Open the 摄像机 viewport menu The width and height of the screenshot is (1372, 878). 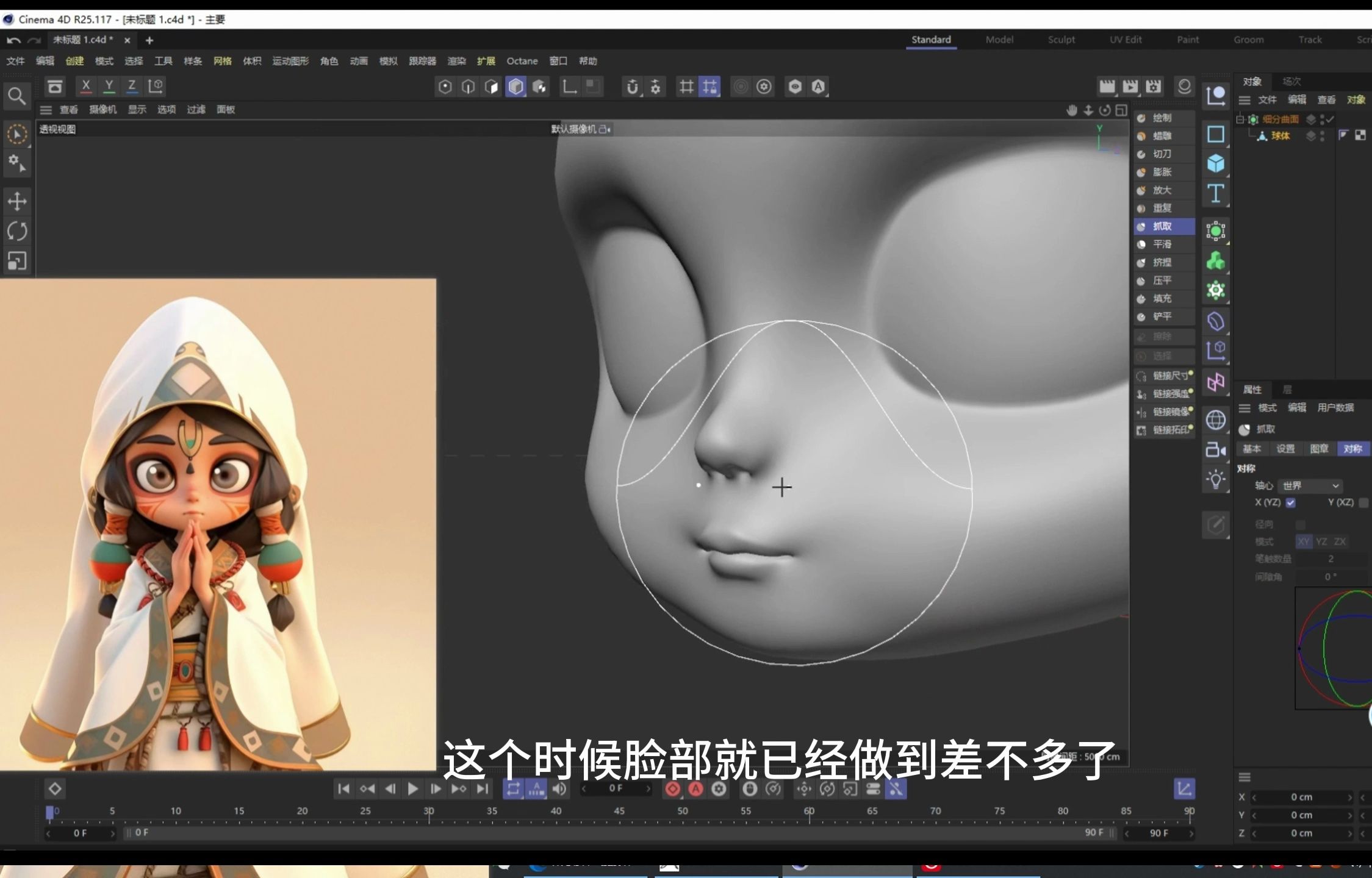(102, 110)
